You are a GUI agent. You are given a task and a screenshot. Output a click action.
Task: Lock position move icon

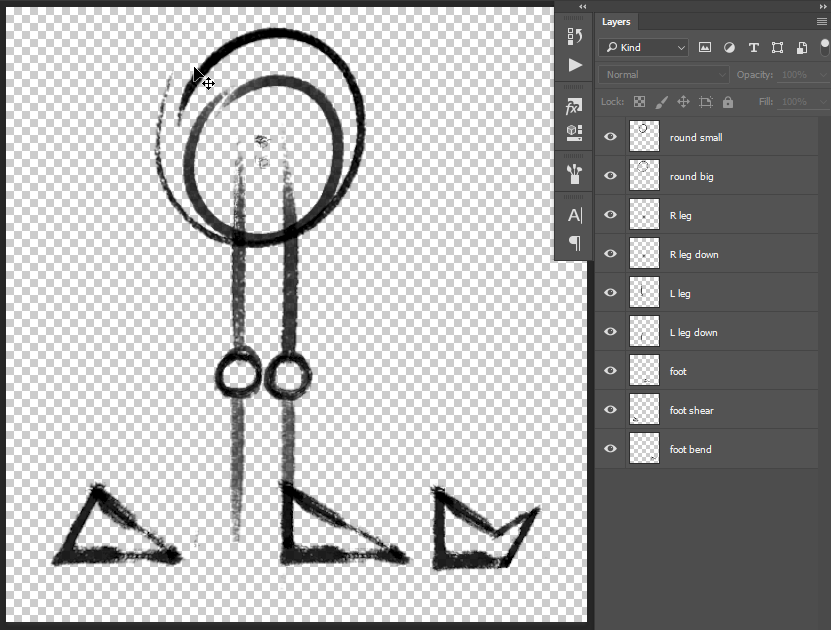[683, 102]
